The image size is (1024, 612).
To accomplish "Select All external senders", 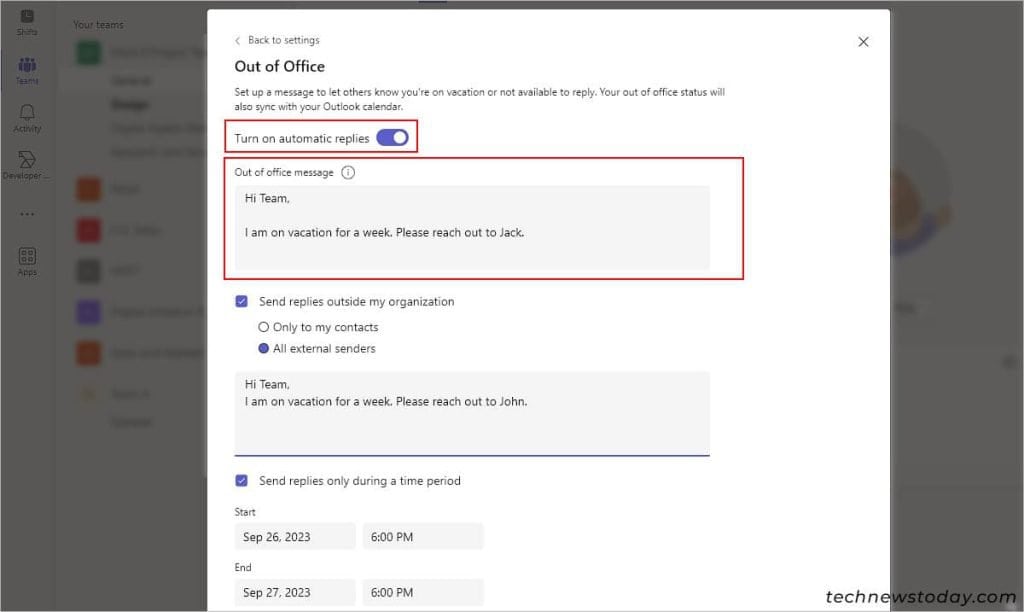I will [263, 349].
